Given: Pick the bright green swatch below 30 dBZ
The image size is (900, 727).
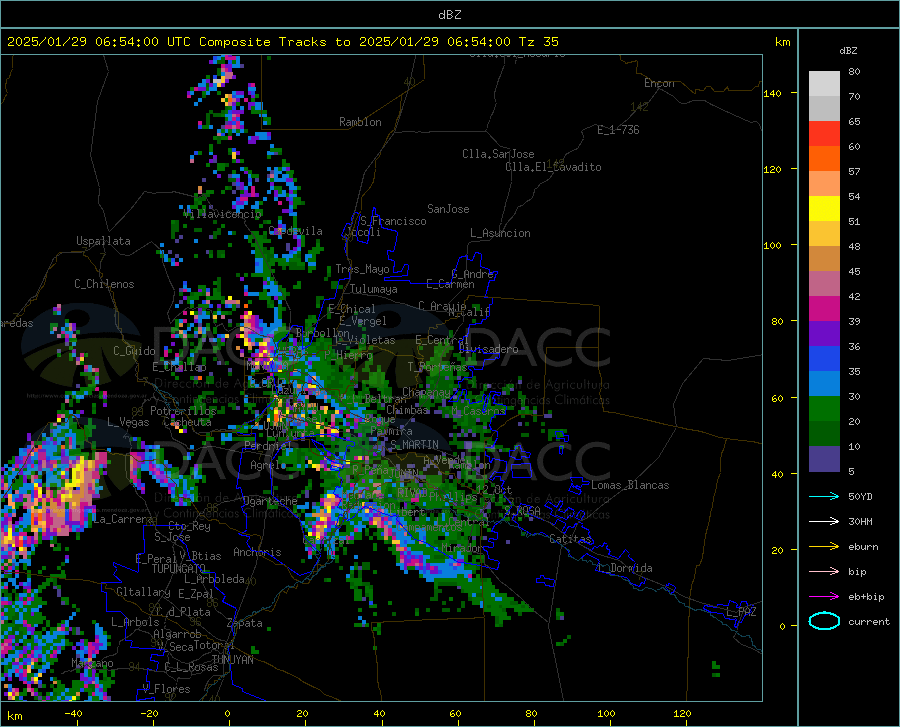Looking at the screenshot, I should click(x=824, y=409).
